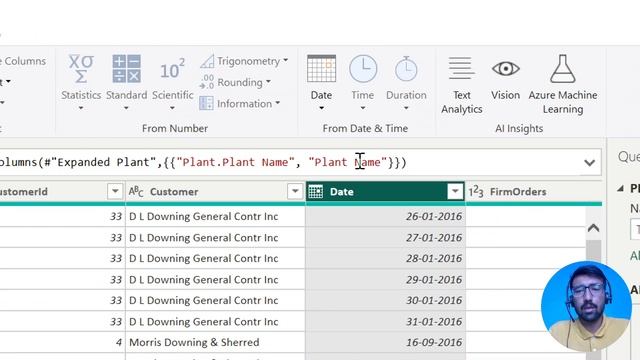Image resolution: width=640 pixels, height=360 pixels.
Task: Open the CustomerId column filter dropdown
Action: [x=115, y=191]
